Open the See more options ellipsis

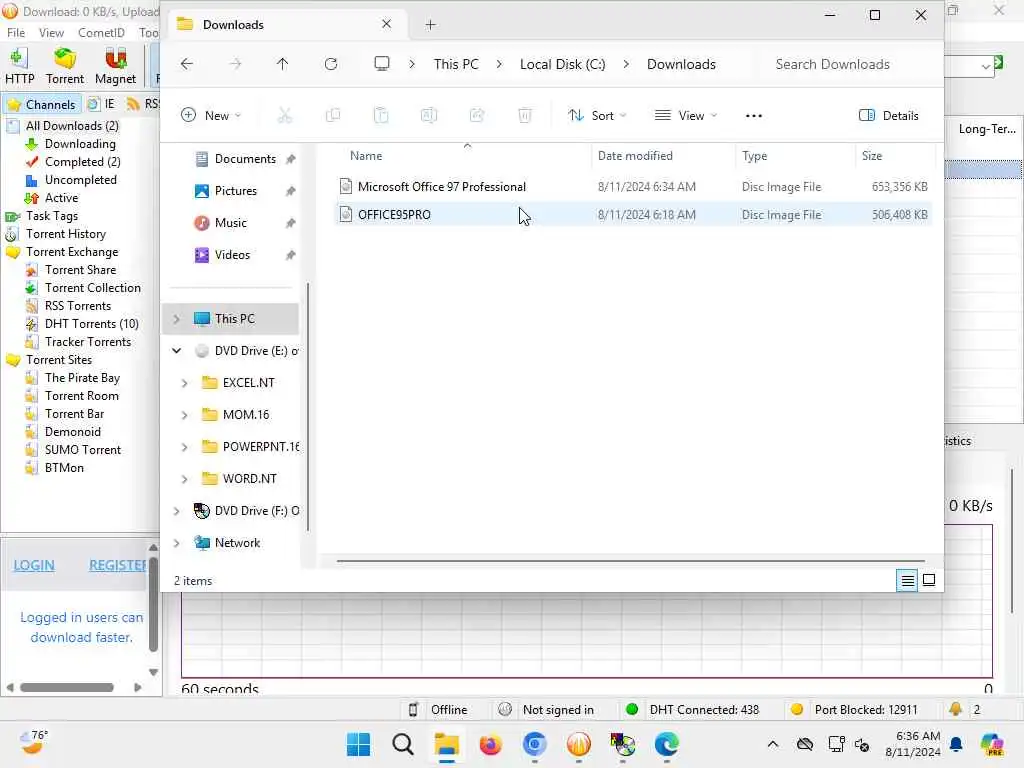click(x=754, y=116)
